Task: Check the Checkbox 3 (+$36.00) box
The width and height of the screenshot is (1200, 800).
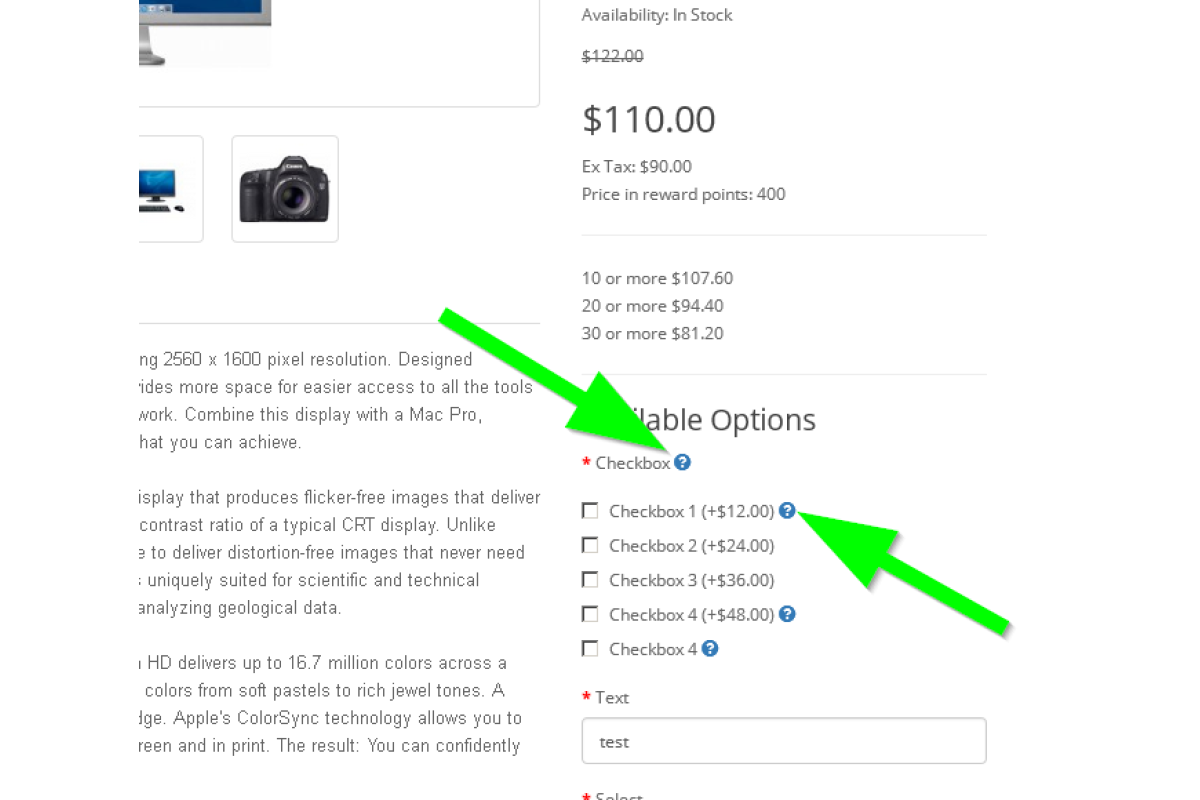Action: click(590, 580)
